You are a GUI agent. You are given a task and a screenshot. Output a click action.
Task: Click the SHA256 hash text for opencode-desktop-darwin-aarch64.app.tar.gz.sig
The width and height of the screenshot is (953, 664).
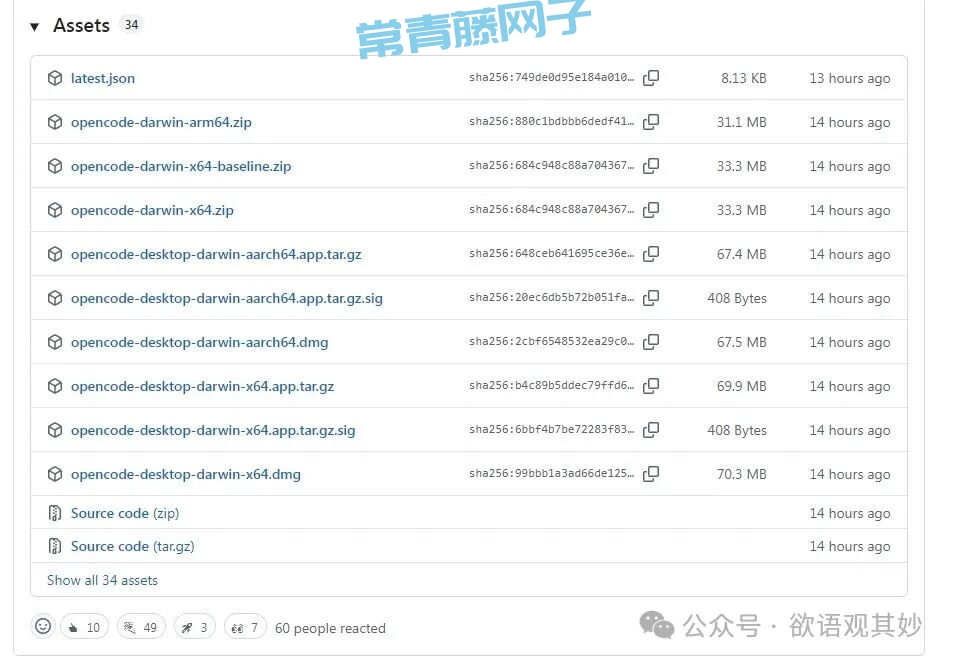point(551,298)
